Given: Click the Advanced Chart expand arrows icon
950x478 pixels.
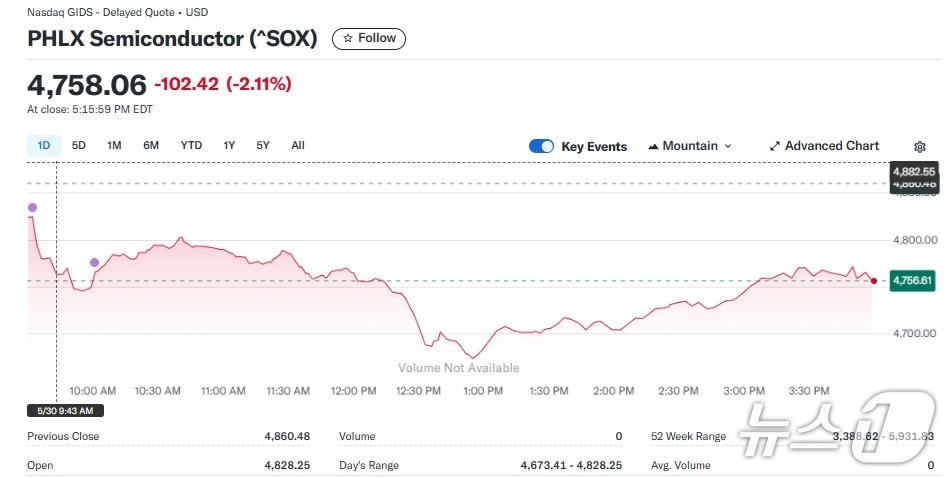Looking at the screenshot, I should click(774, 146).
